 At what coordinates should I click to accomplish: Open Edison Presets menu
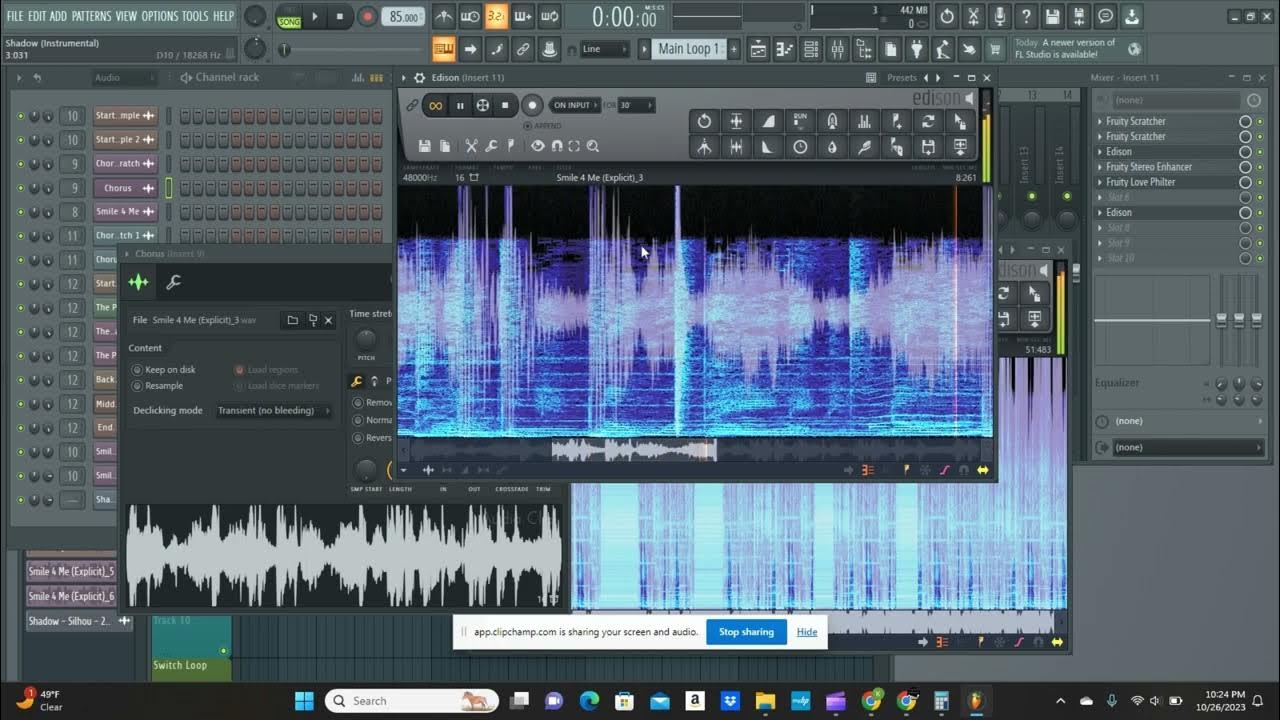(901, 77)
